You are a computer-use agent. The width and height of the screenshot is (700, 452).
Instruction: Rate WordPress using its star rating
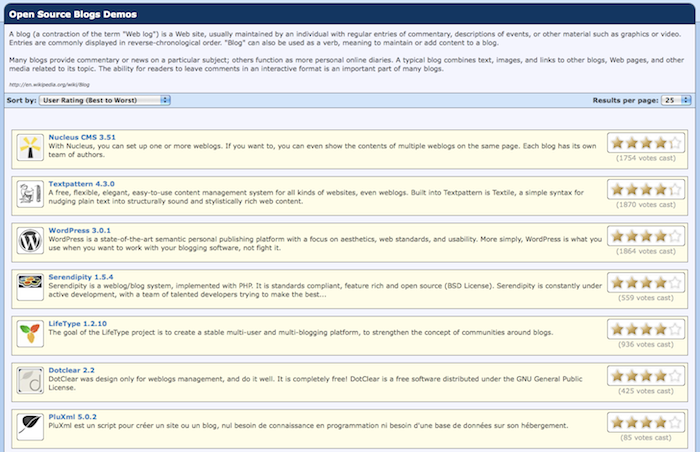click(x=647, y=236)
